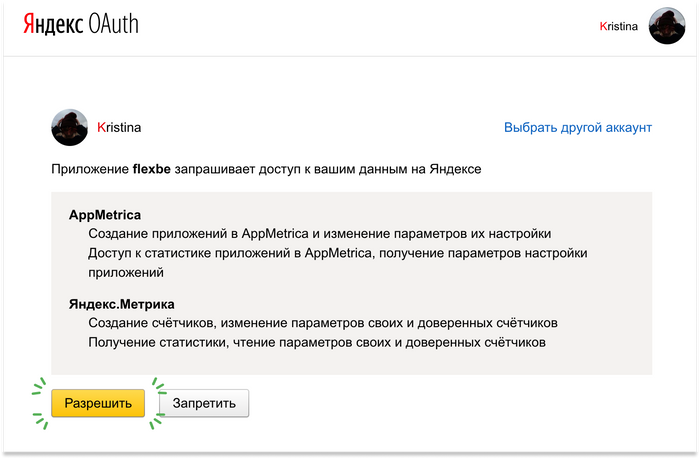Click the line Создание приложений в AppMetrica
The width and height of the screenshot is (700, 459).
[320, 234]
